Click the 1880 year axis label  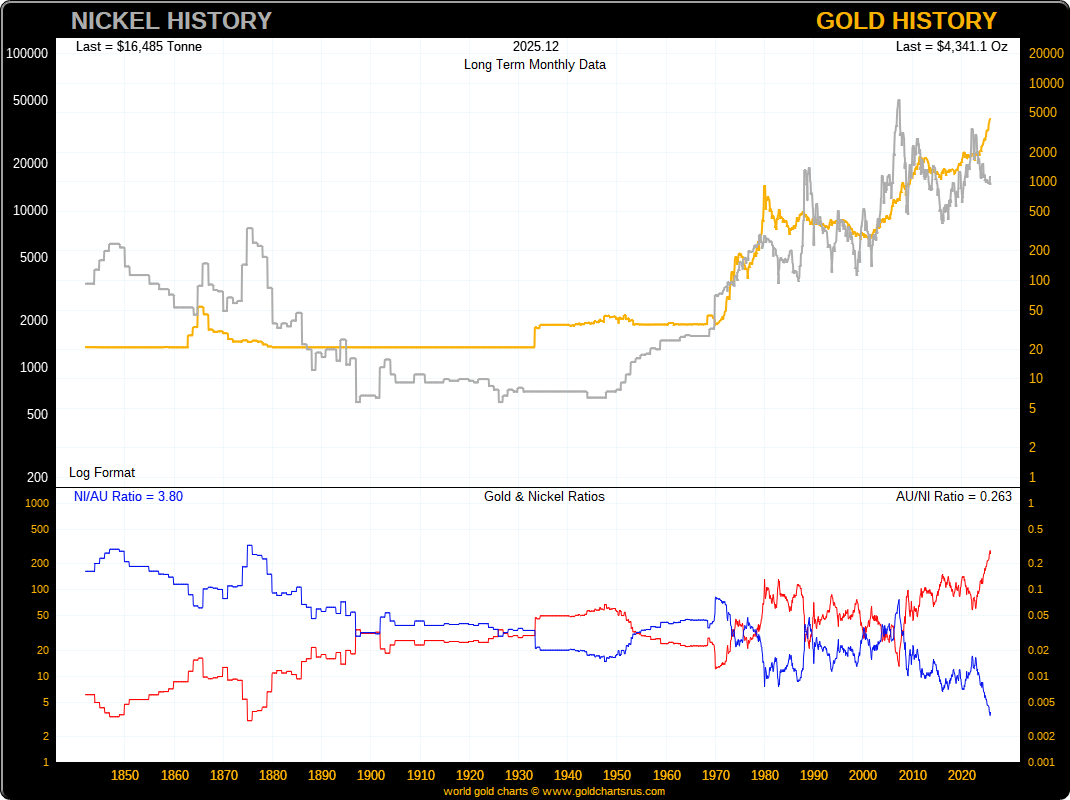[273, 775]
